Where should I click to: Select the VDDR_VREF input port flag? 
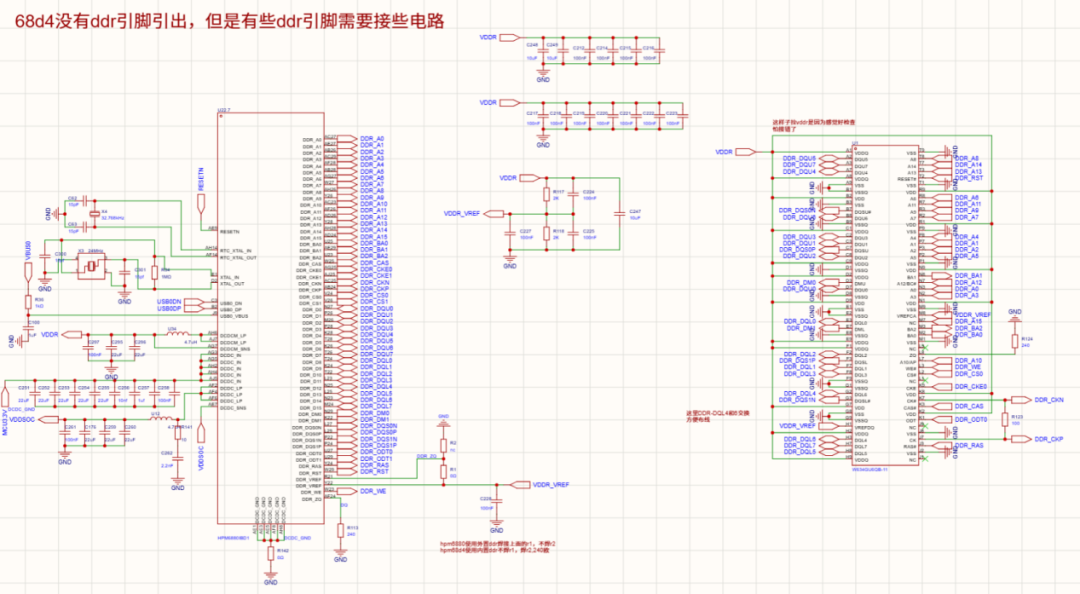[x=494, y=212]
